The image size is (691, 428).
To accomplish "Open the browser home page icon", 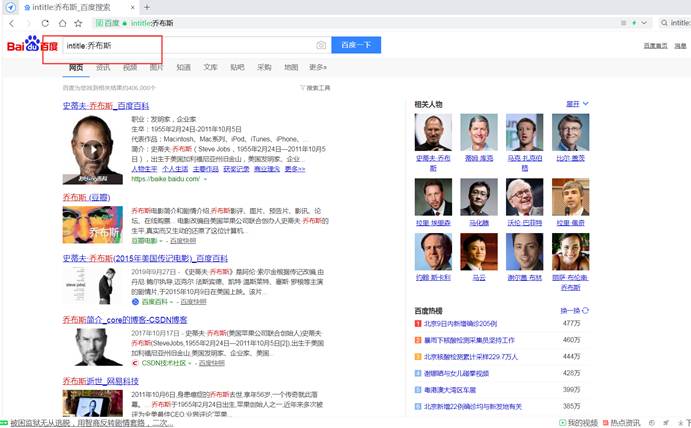I will [x=62, y=23].
